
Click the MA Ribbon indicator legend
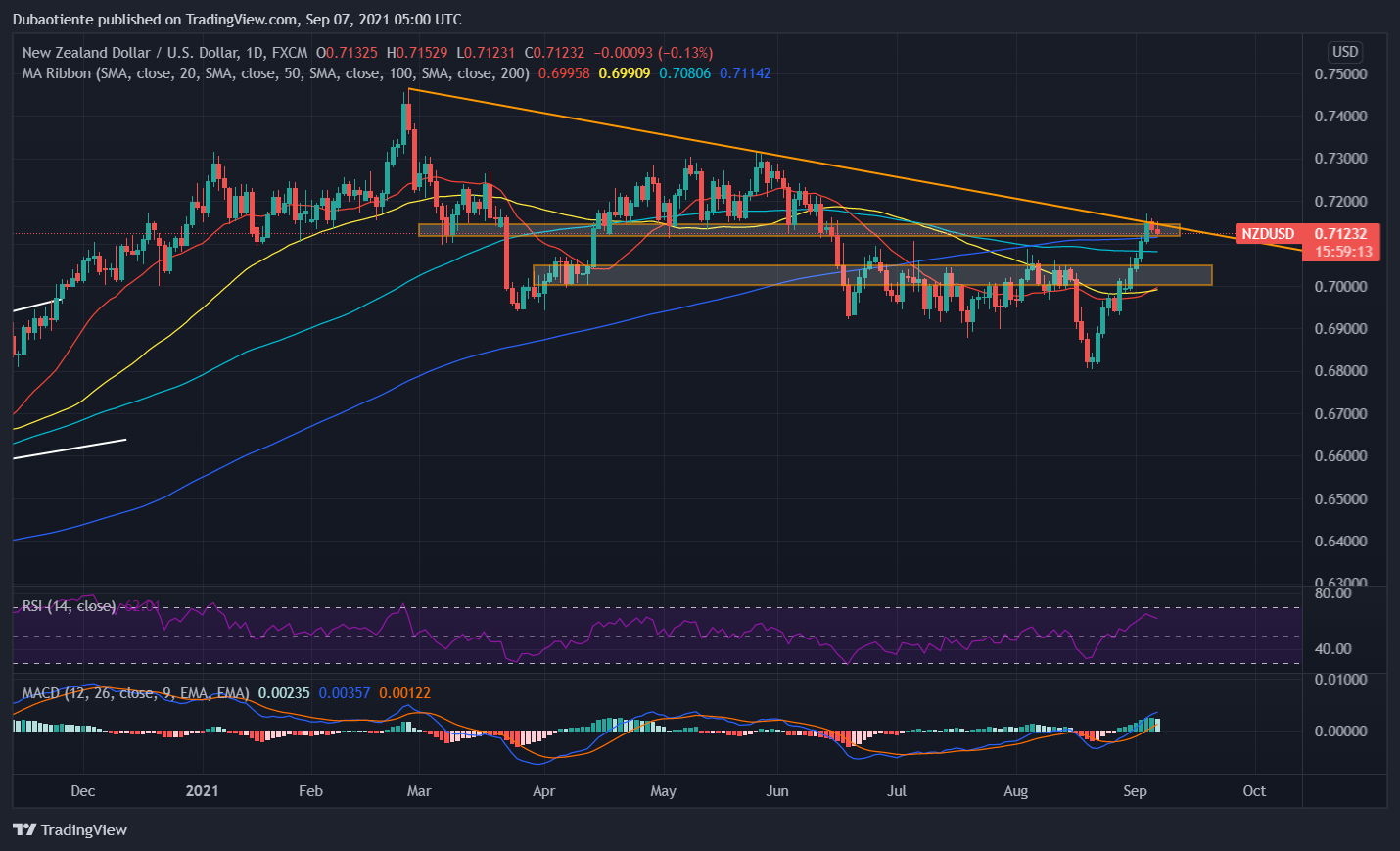coord(275,73)
